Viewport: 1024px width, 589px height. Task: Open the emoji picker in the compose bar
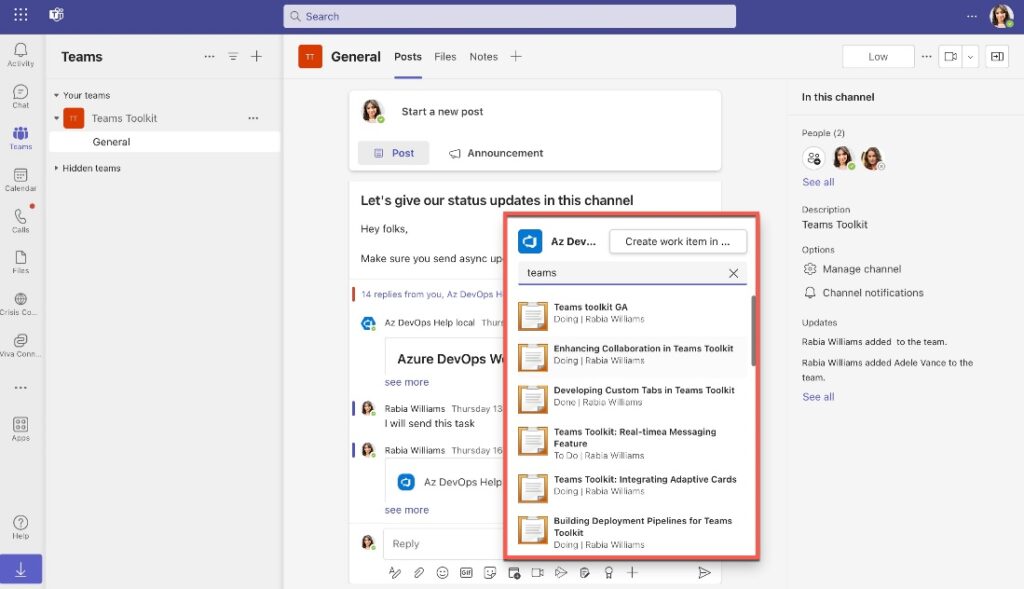[442, 572]
